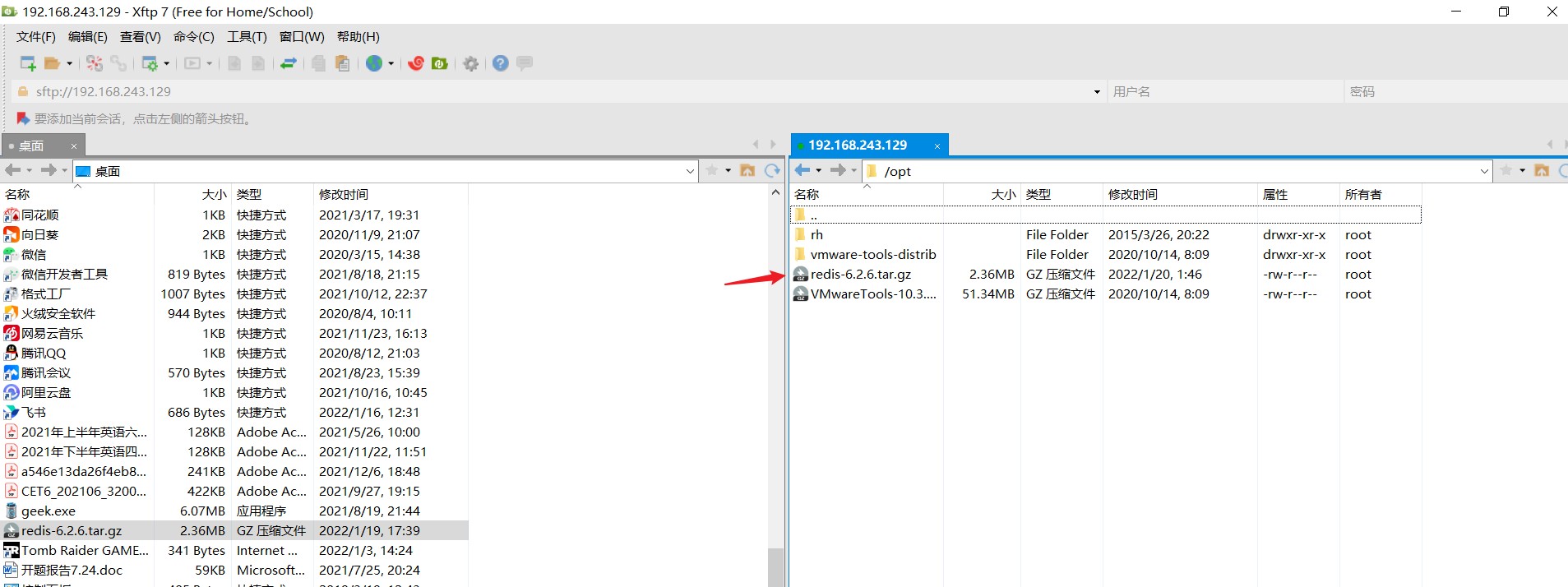Screen dimensions: 1568x587
Task: Open the 工具(T) menu
Action: (x=247, y=37)
